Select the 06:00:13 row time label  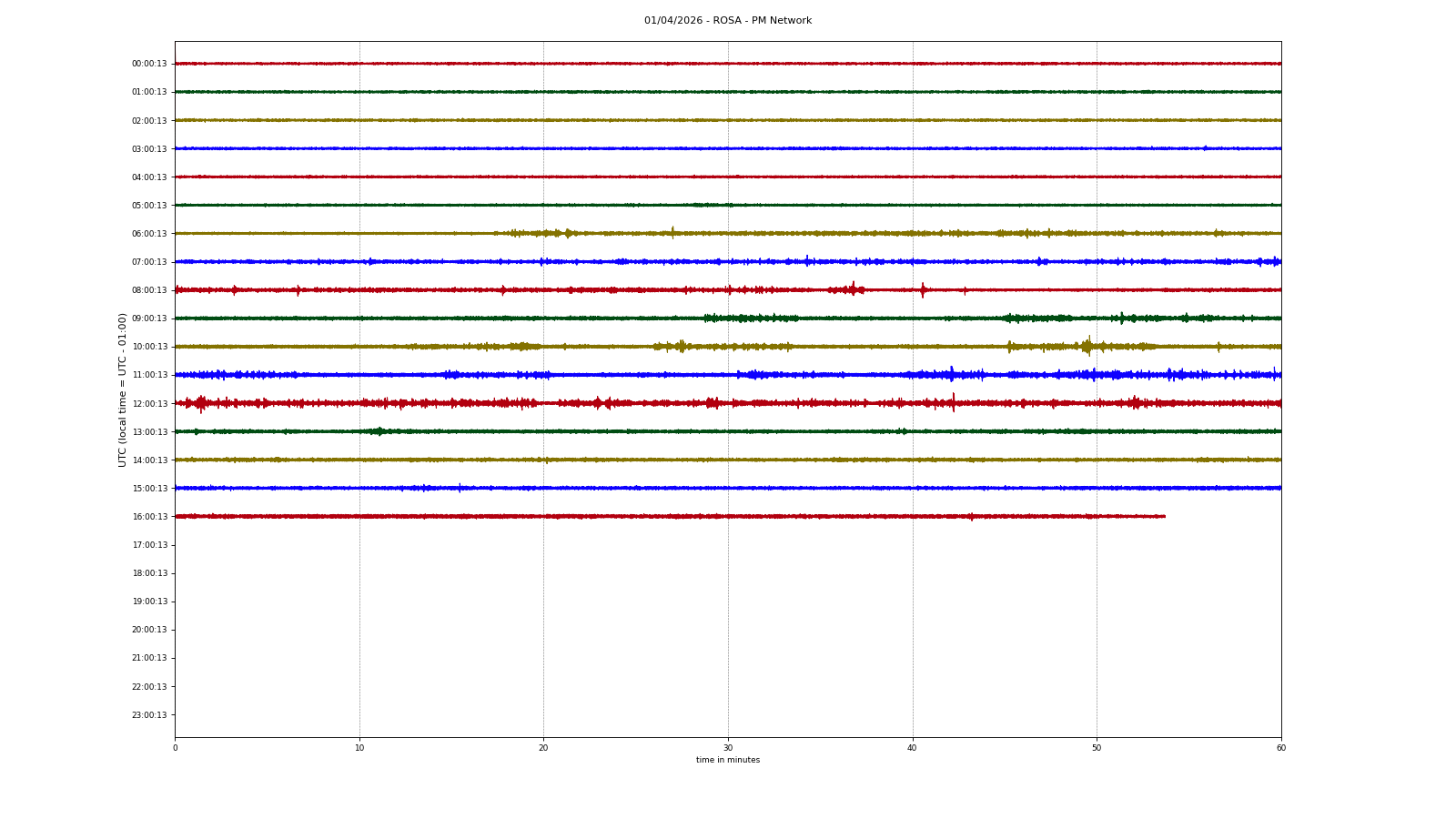pos(149,234)
